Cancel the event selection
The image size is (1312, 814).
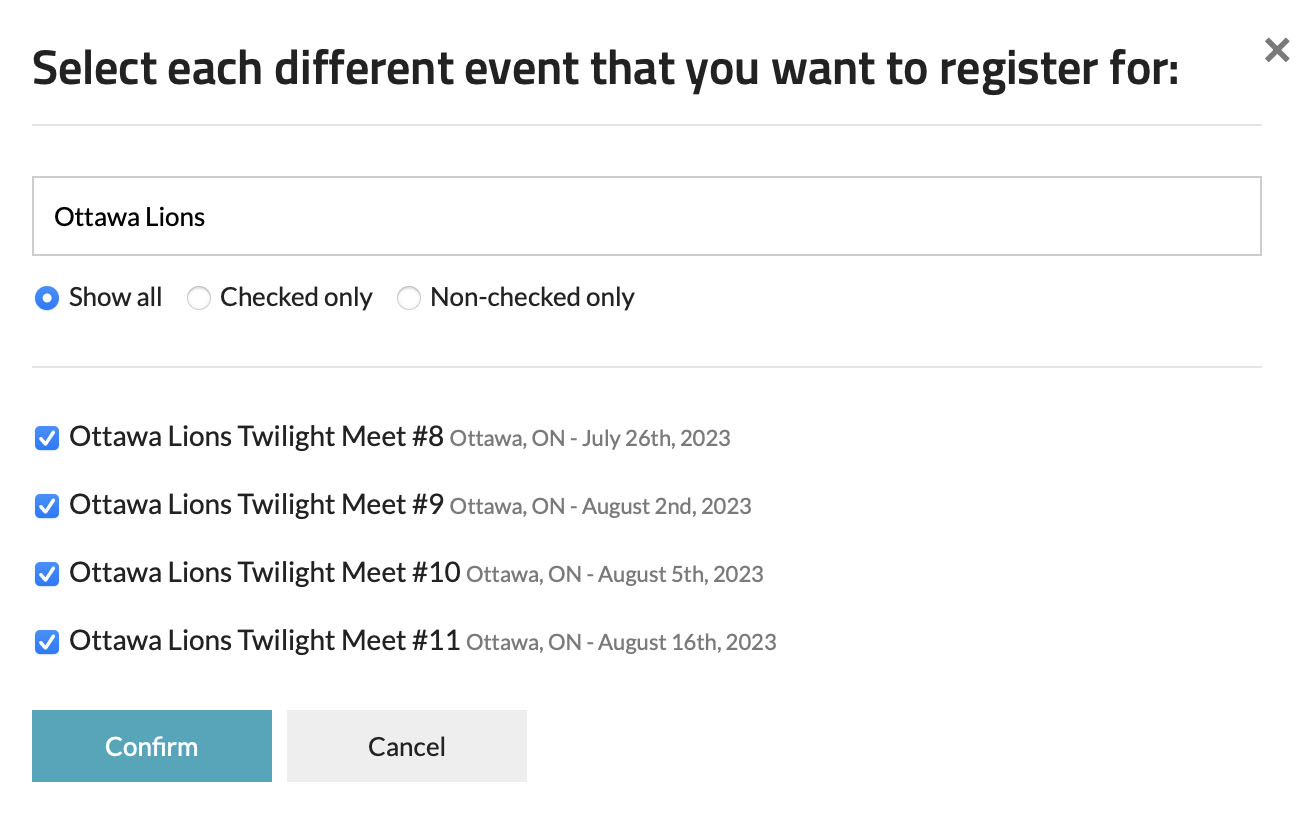pyautogui.click(x=406, y=746)
